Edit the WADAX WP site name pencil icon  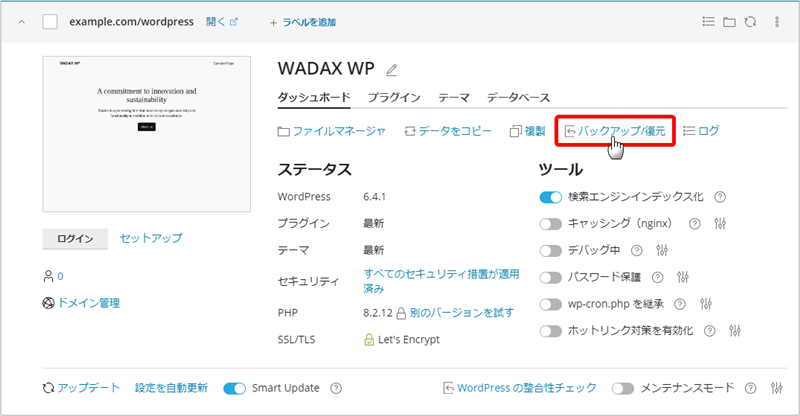(x=391, y=70)
